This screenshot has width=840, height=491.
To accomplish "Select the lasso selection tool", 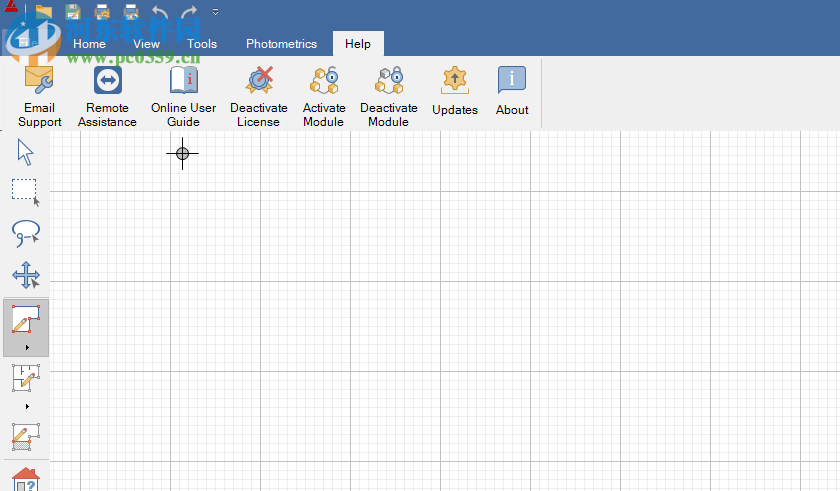I will point(25,234).
